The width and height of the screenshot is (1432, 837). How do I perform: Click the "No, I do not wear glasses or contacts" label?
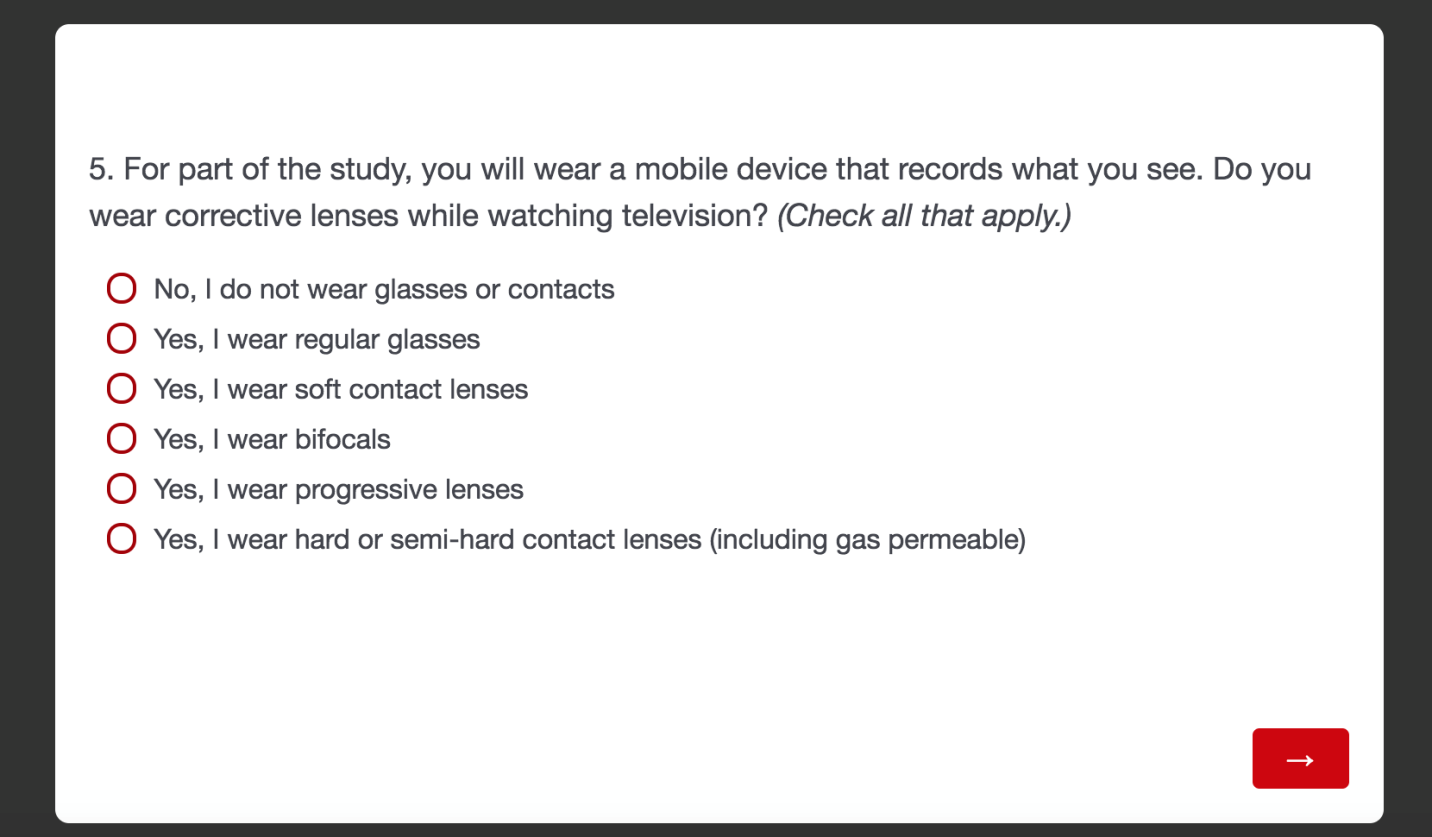pyautogui.click(x=384, y=289)
